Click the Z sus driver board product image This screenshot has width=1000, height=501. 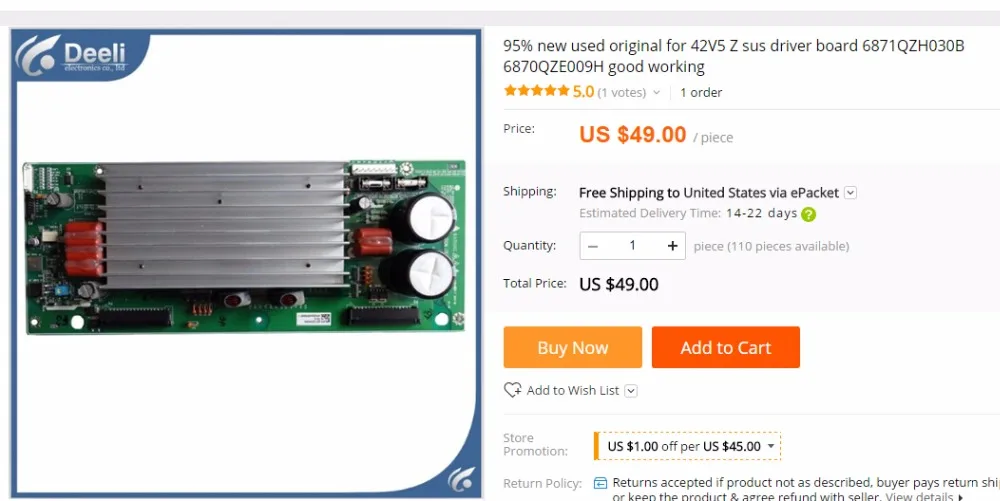click(246, 247)
